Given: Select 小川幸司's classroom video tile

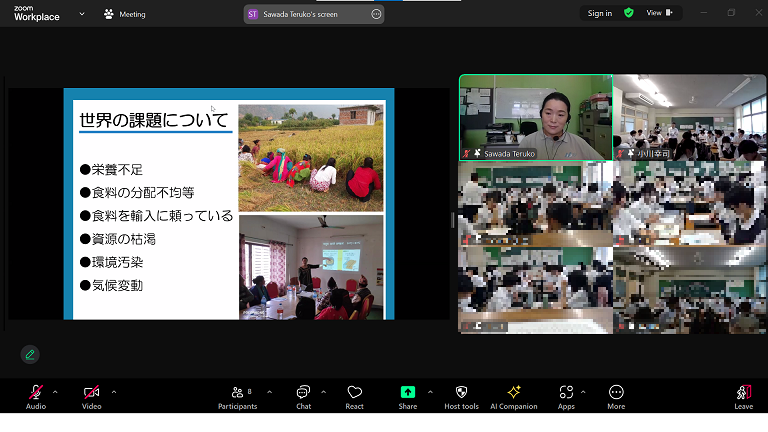Looking at the screenshot, I should (689, 118).
